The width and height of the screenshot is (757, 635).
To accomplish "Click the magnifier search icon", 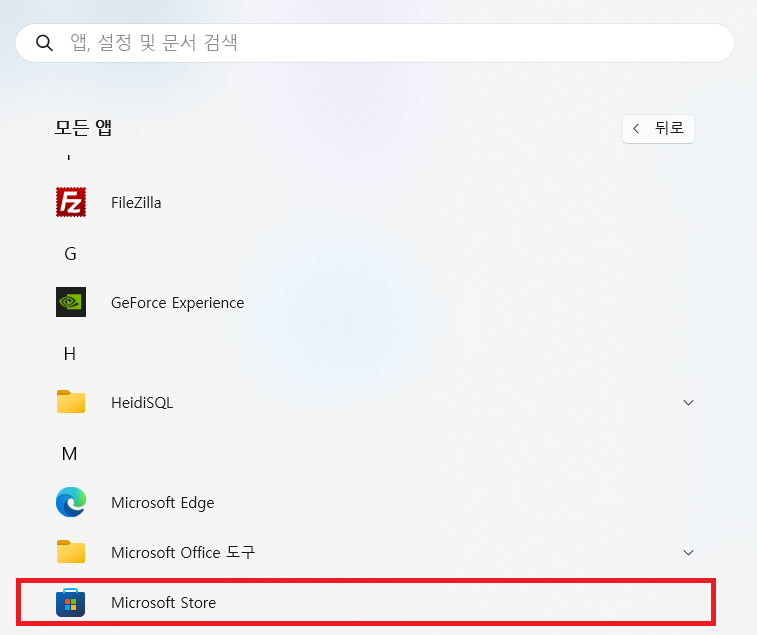I will coord(44,43).
